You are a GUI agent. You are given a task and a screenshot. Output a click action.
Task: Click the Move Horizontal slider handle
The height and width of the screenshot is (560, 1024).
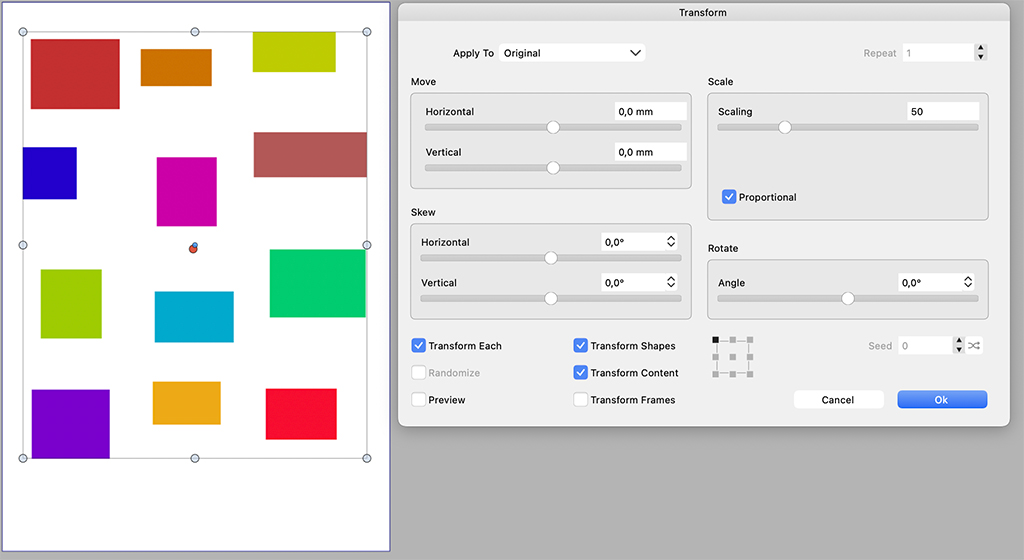click(553, 127)
